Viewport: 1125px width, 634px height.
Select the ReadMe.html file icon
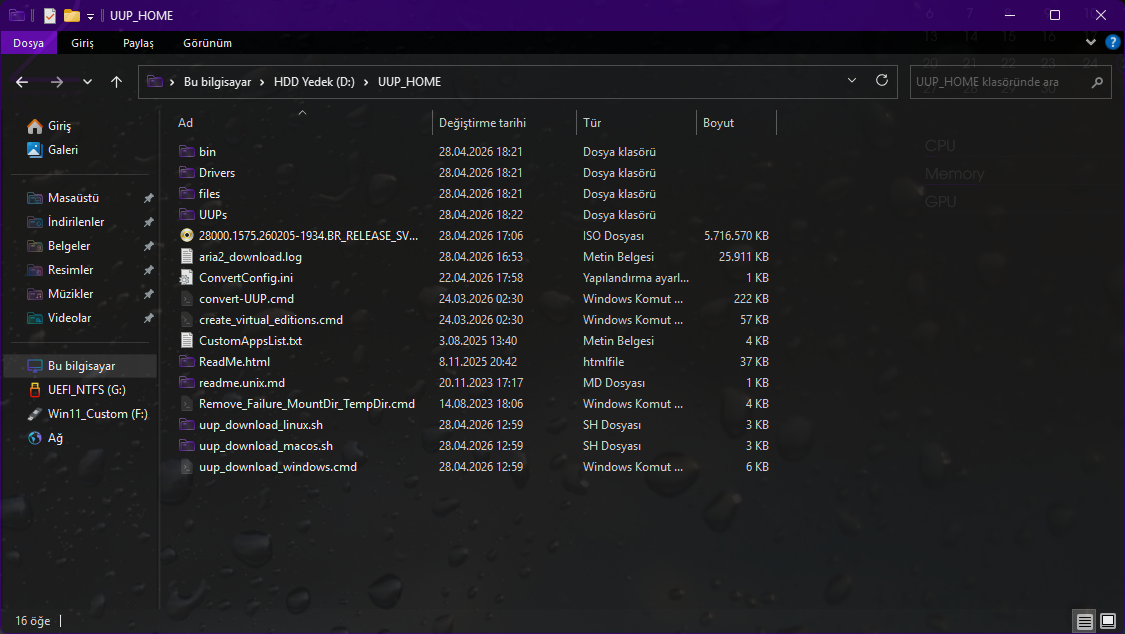pos(187,361)
